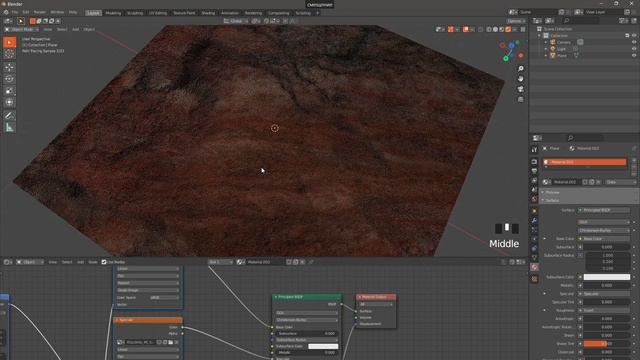Image resolution: width=640 pixels, height=360 pixels.
Task: Hide the Plane object in outliner
Action: pos(634,55)
